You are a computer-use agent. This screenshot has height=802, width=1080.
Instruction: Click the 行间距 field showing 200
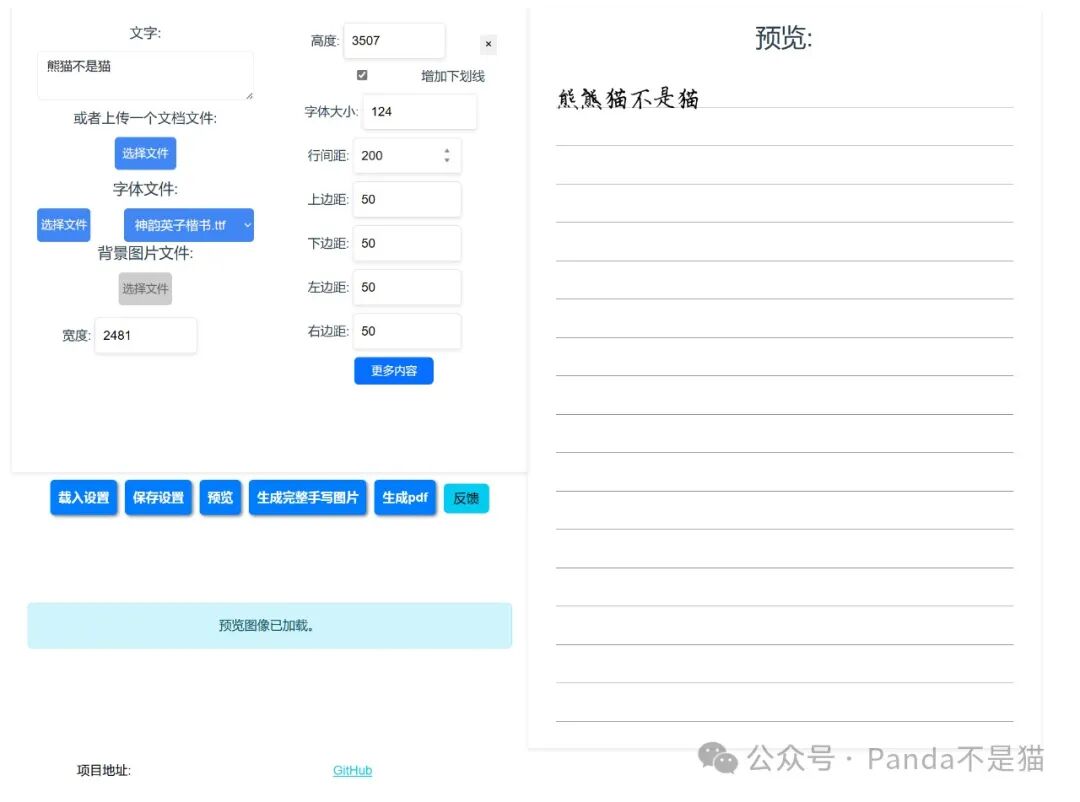407,156
